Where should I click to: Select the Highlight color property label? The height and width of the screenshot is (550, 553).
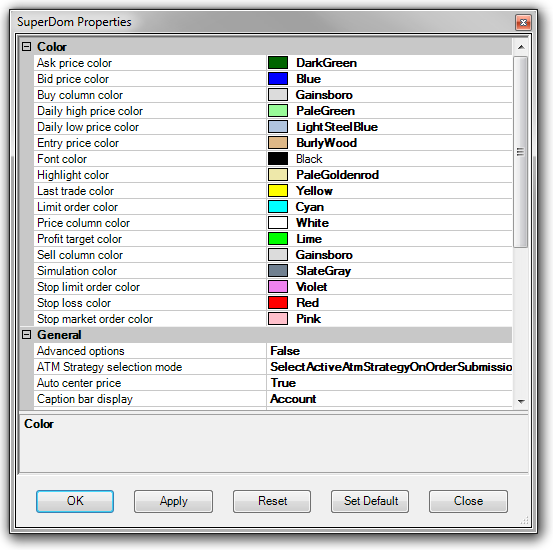[73, 175]
